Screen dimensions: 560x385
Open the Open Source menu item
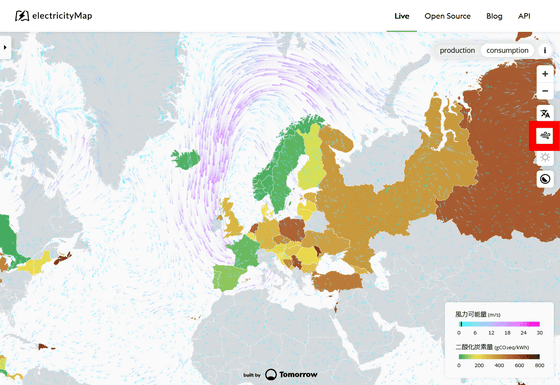click(448, 16)
